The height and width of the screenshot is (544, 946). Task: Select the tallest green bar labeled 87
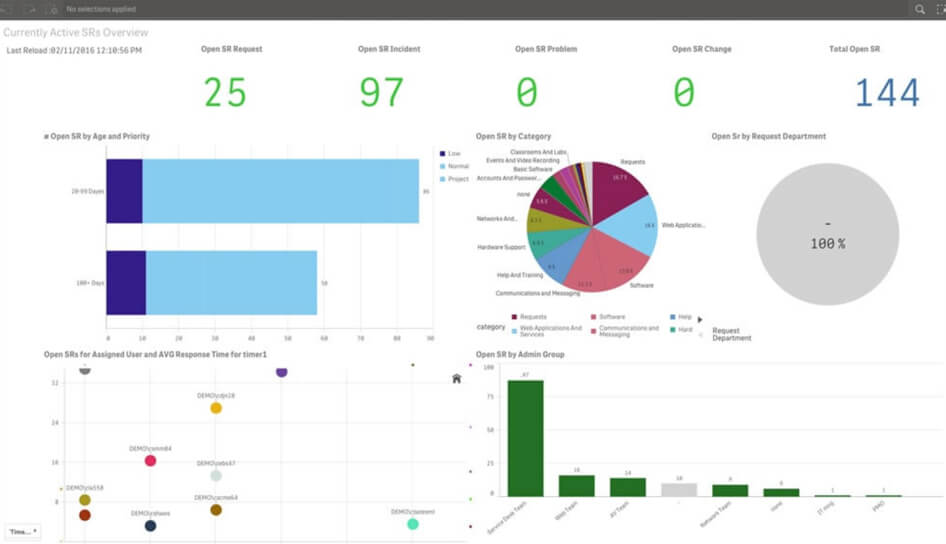pos(525,438)
